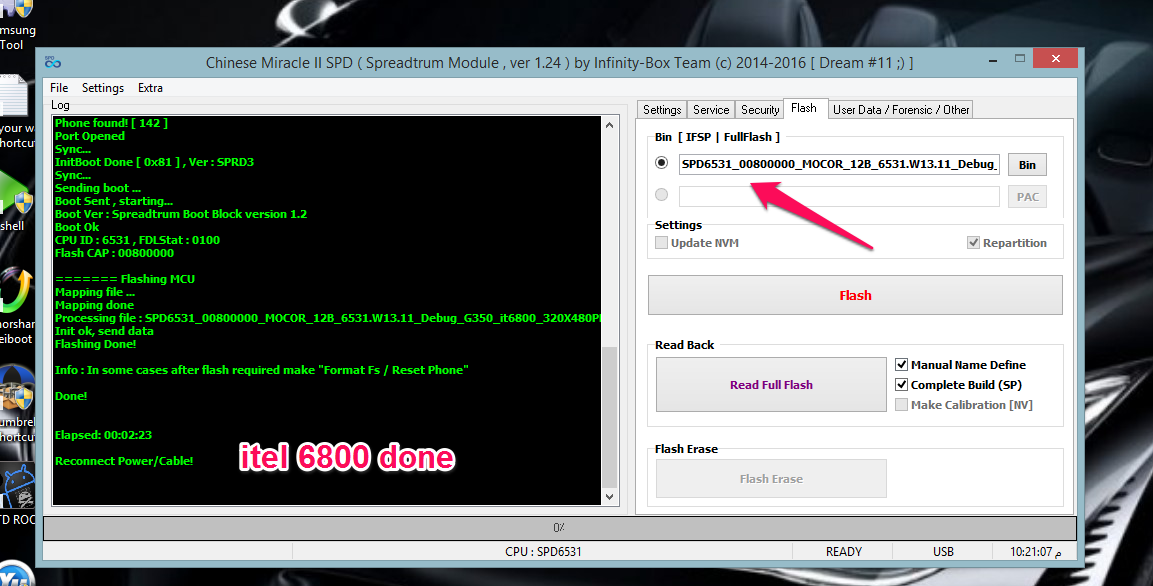The image size is (1153, 586).
Task: Click the log scrollbar thumb
Action: tap(610, 417)
